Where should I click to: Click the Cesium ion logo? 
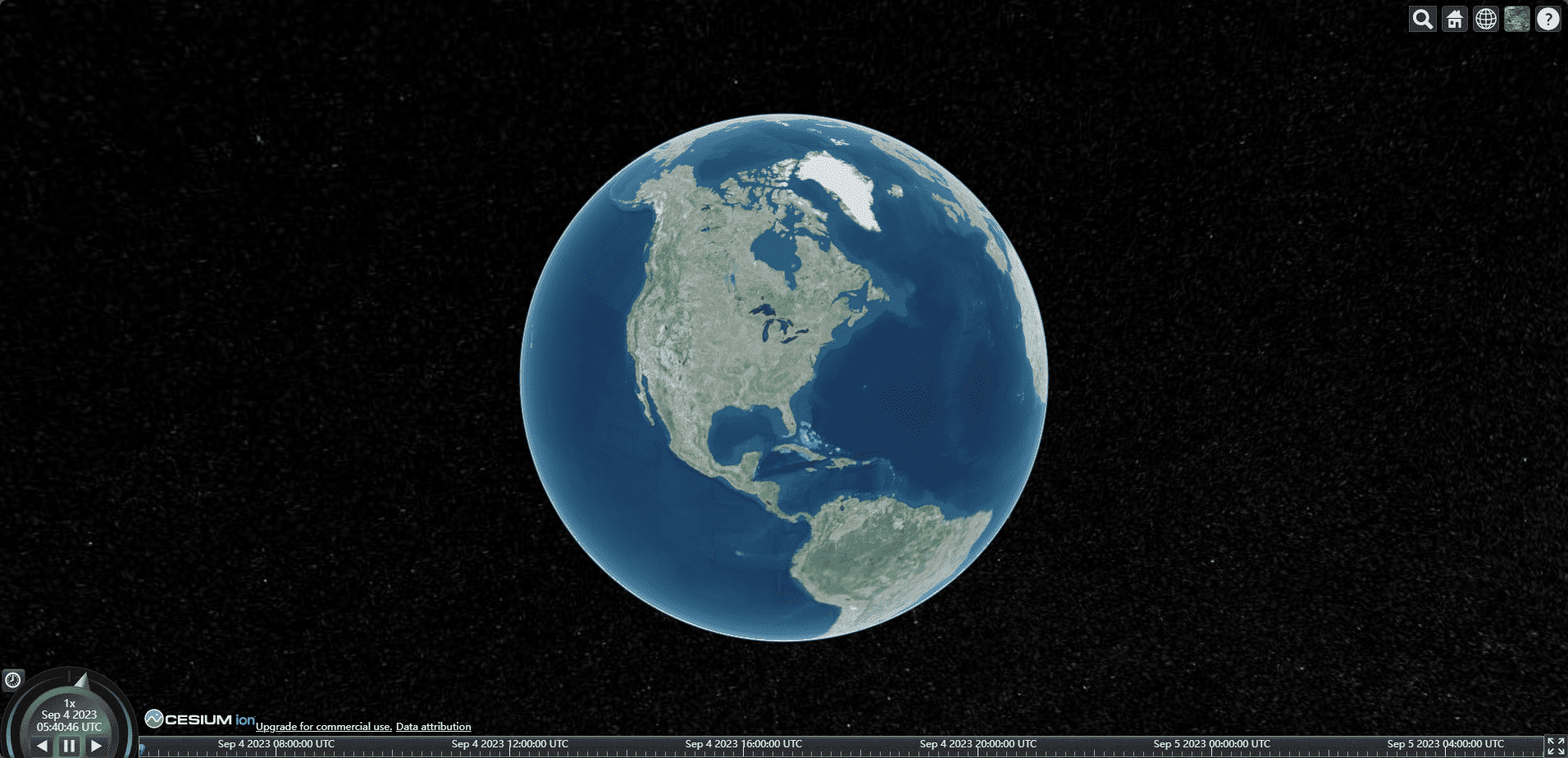tap(200, 719)
